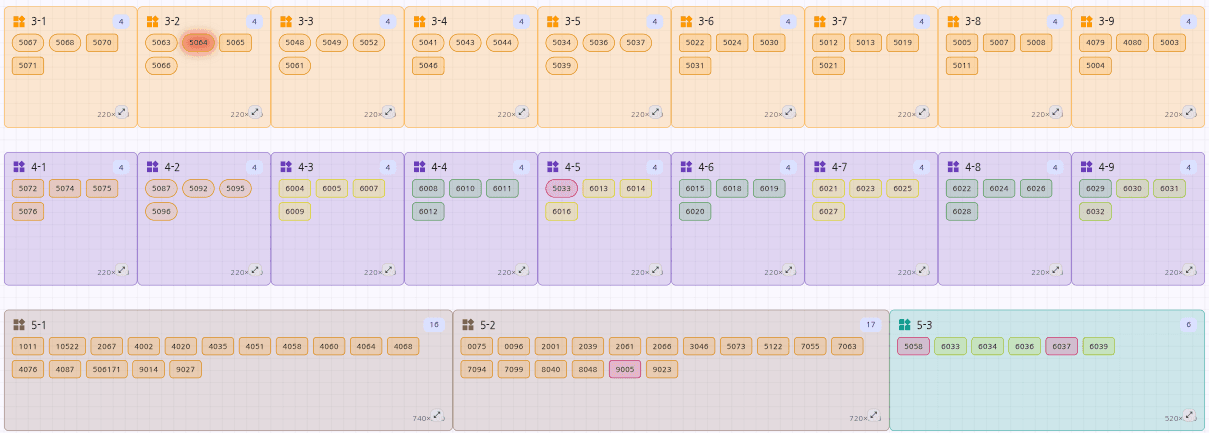Select chip 5092 in group 4-2
The width and height of the screenshot is (1209, 433).
pos(198,188)
